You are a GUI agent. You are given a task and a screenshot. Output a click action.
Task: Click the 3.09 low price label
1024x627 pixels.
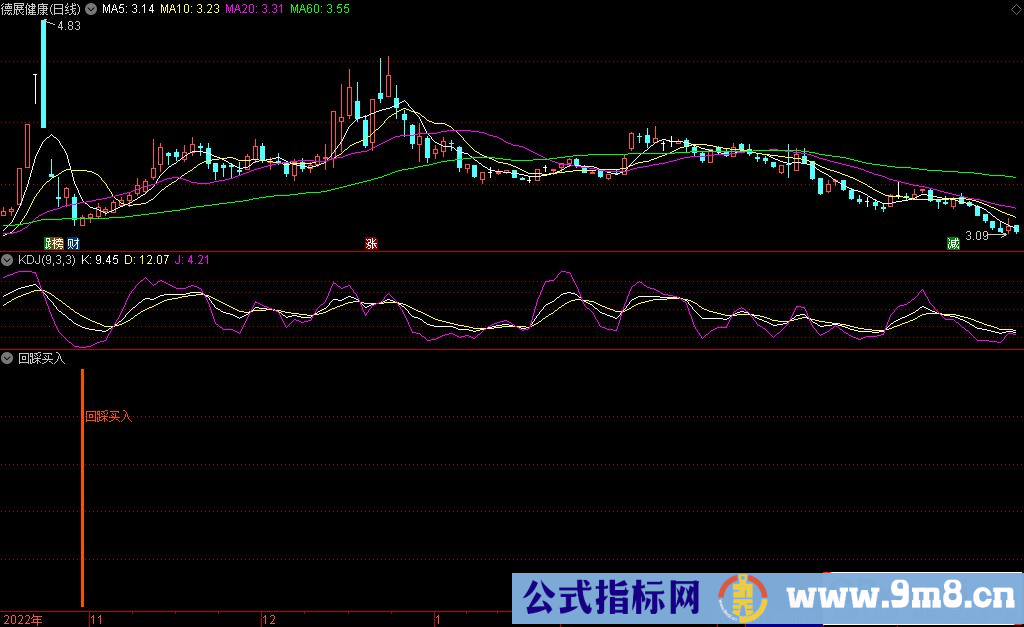click(x=976, y=236)
